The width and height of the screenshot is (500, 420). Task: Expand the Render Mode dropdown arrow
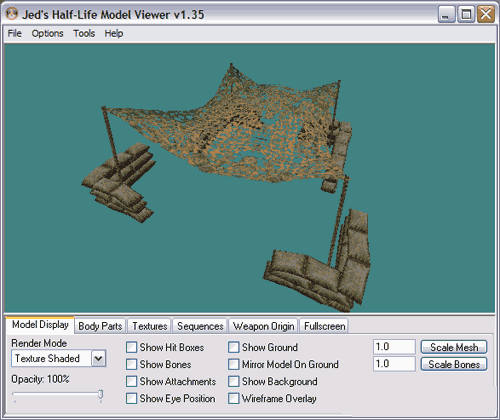[99, 358]
